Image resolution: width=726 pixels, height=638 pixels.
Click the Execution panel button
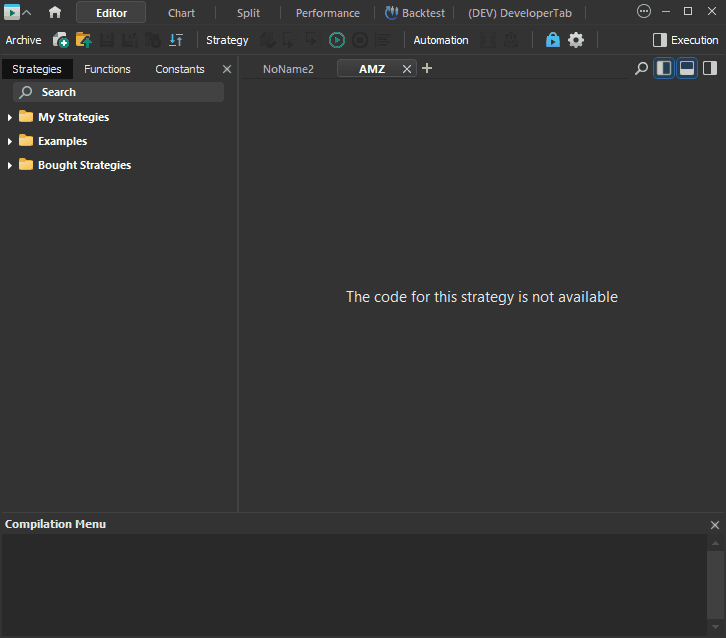[685, 40]
